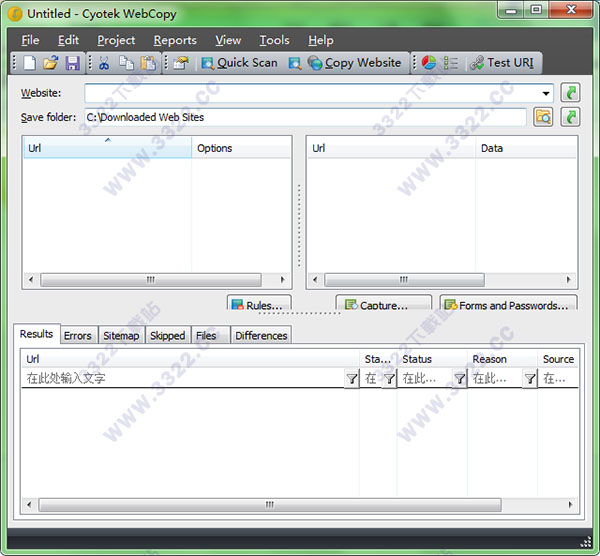600x556 pixels.
Task: Start a Quick Scan
Action: 240,63
